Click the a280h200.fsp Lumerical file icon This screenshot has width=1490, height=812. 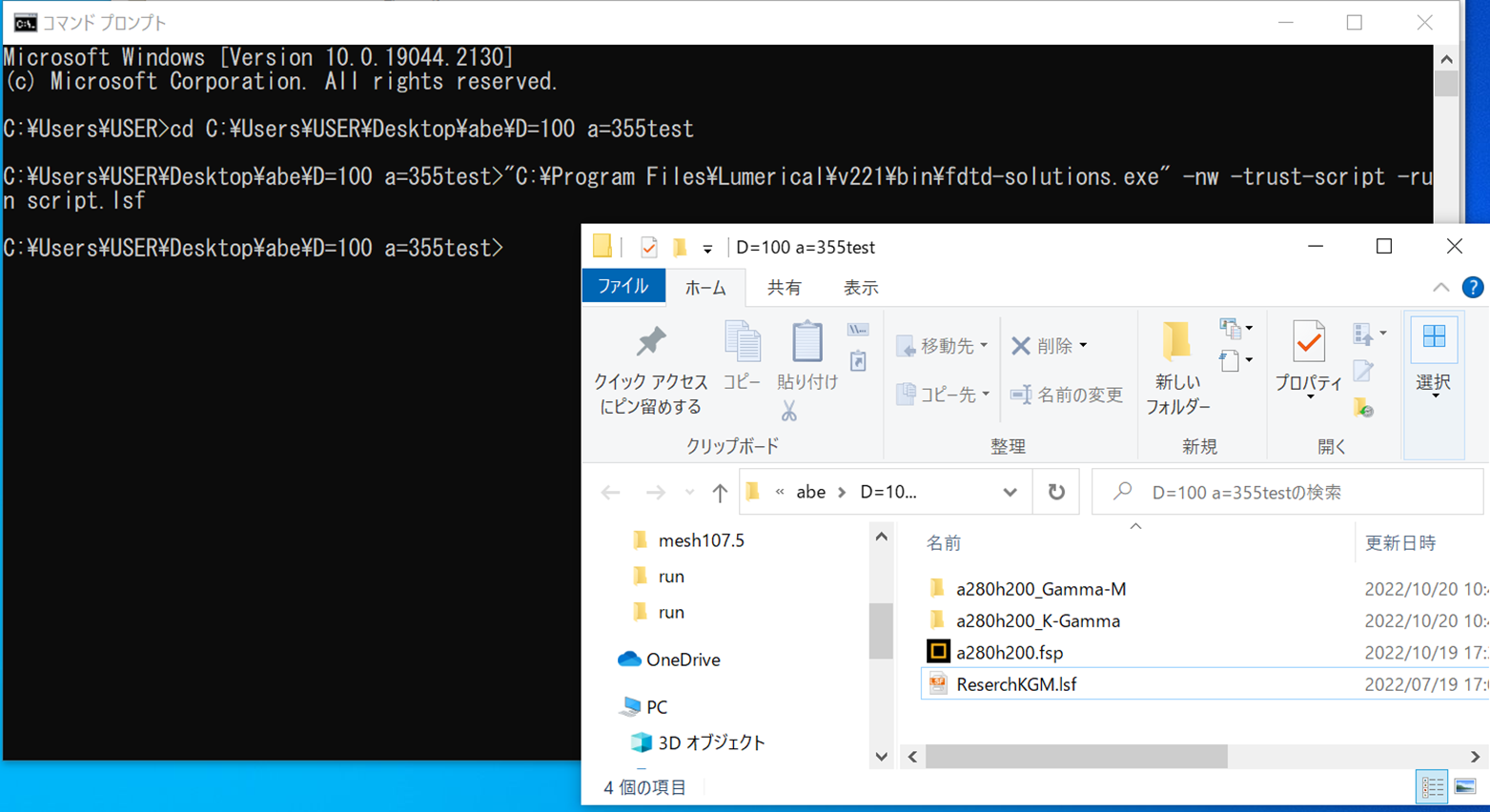point(938,652)
